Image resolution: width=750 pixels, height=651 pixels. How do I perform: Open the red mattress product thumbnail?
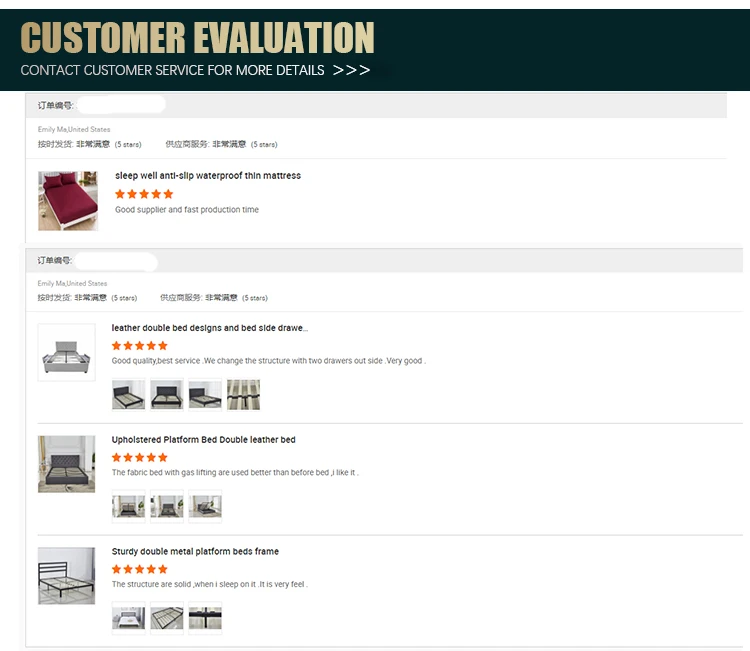68,201
